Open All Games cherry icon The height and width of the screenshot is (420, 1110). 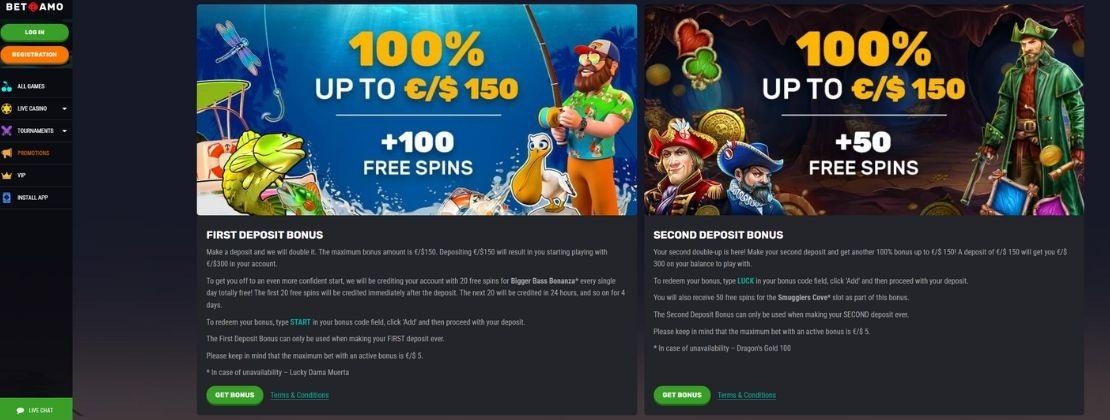7,86
